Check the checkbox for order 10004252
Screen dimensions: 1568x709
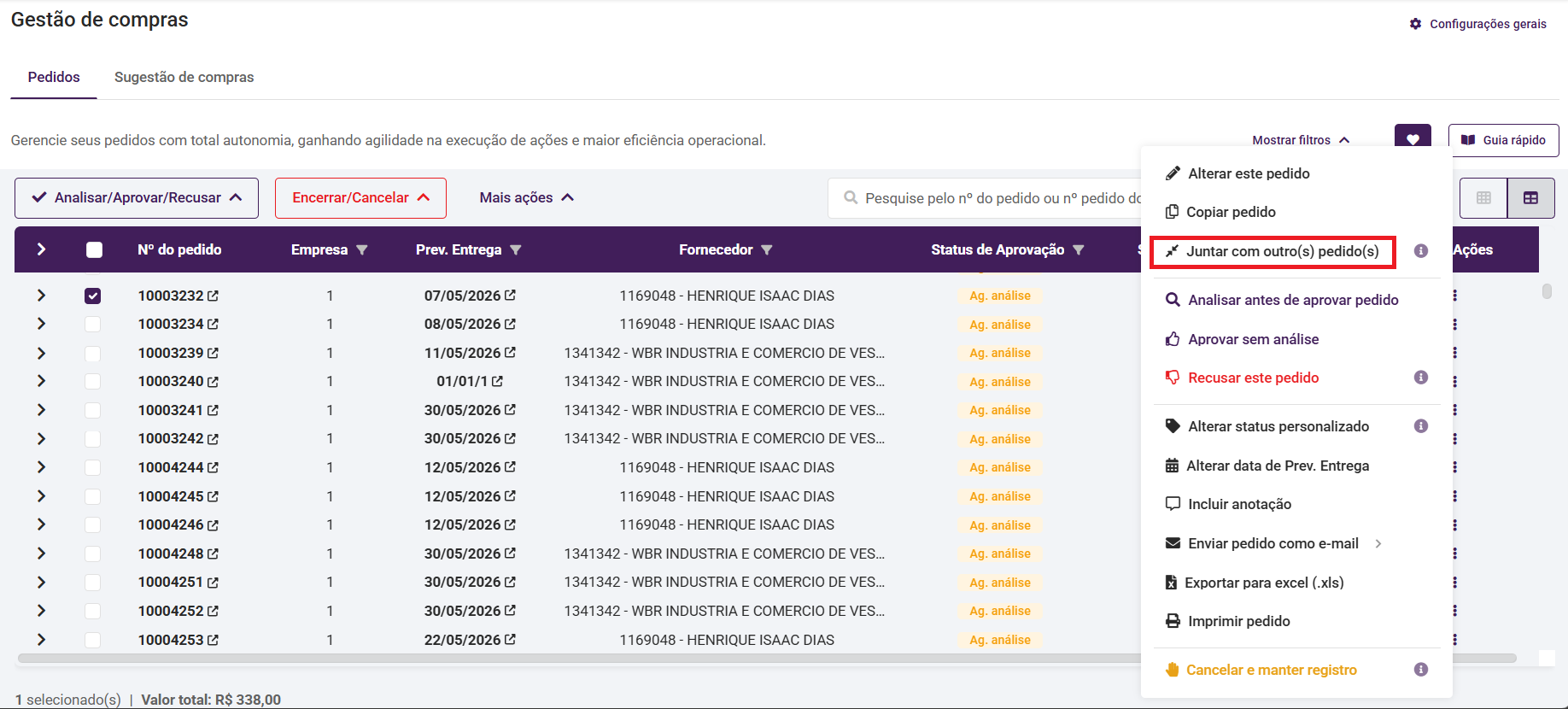[93, 611]
